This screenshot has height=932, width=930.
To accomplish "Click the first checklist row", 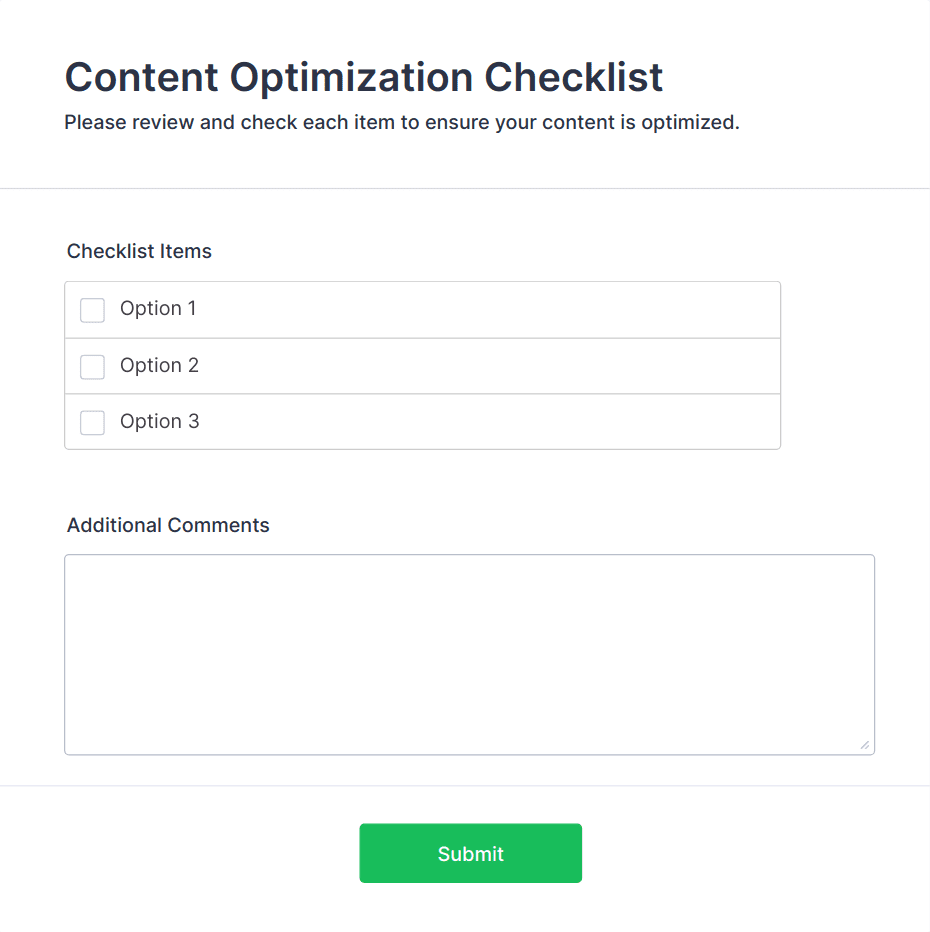I will (422, 309).
